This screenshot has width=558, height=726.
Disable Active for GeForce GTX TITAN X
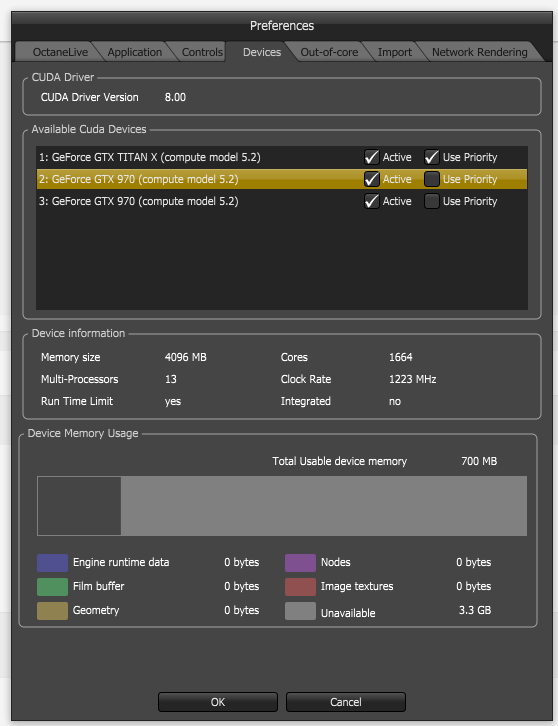[371, 157]
